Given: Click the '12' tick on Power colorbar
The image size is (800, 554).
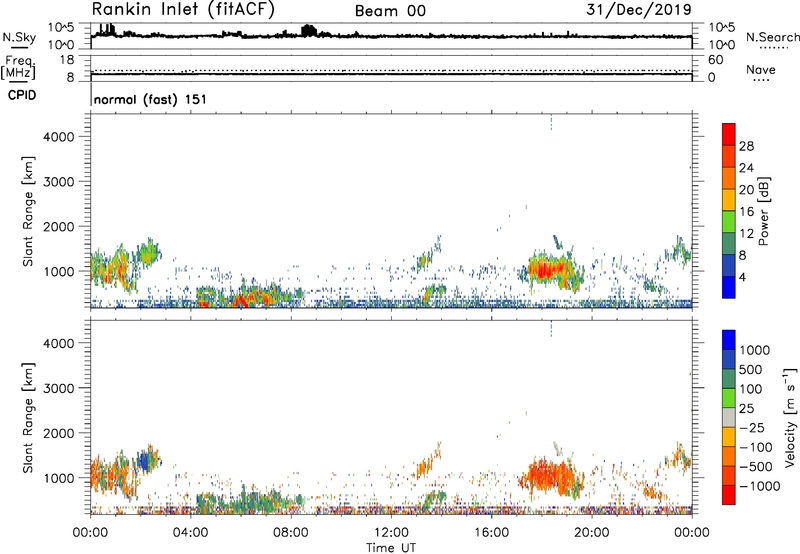Looking at the screenshot, I should (746, 234).
